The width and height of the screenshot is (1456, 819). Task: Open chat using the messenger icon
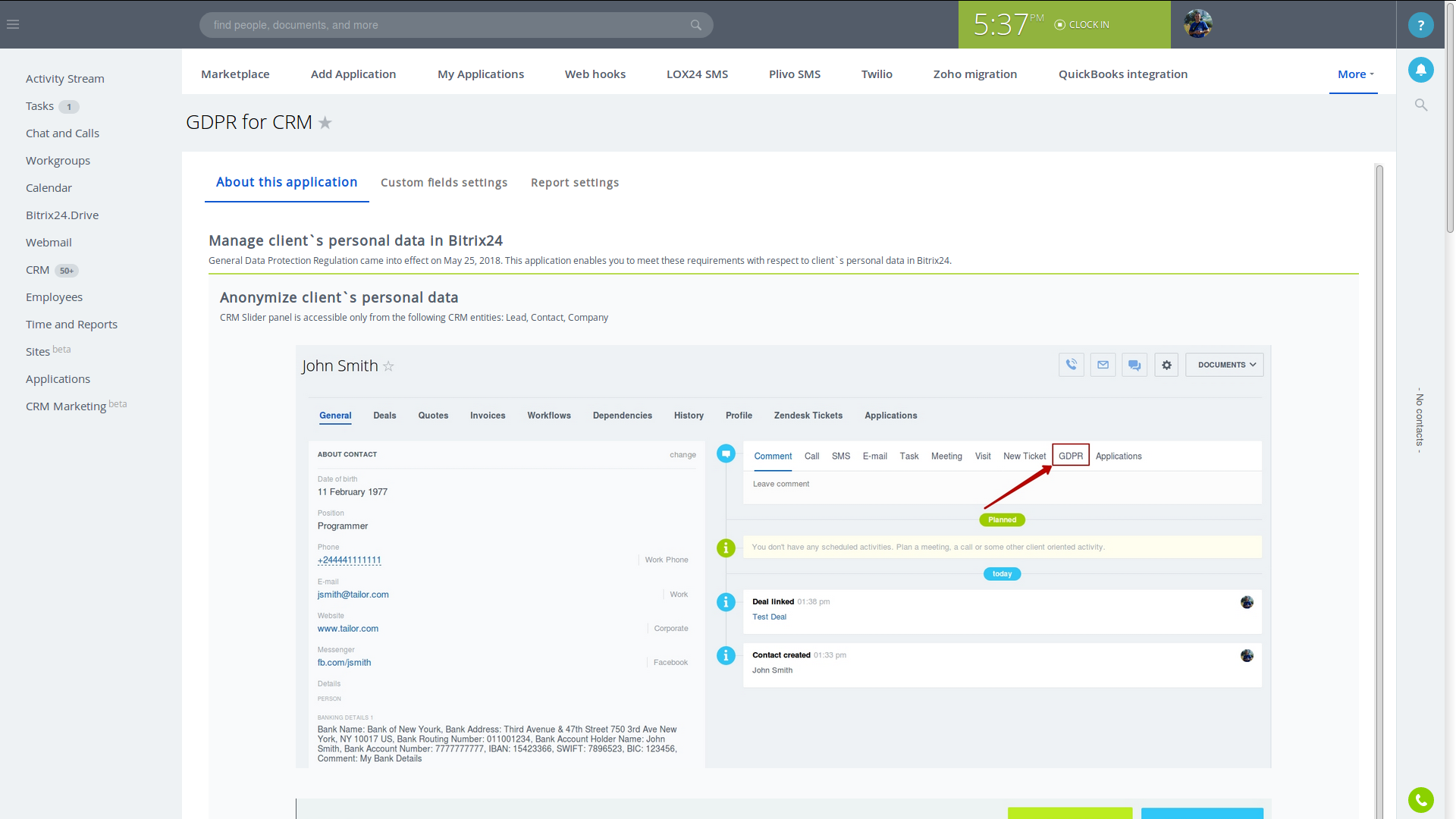(1134, 365)
